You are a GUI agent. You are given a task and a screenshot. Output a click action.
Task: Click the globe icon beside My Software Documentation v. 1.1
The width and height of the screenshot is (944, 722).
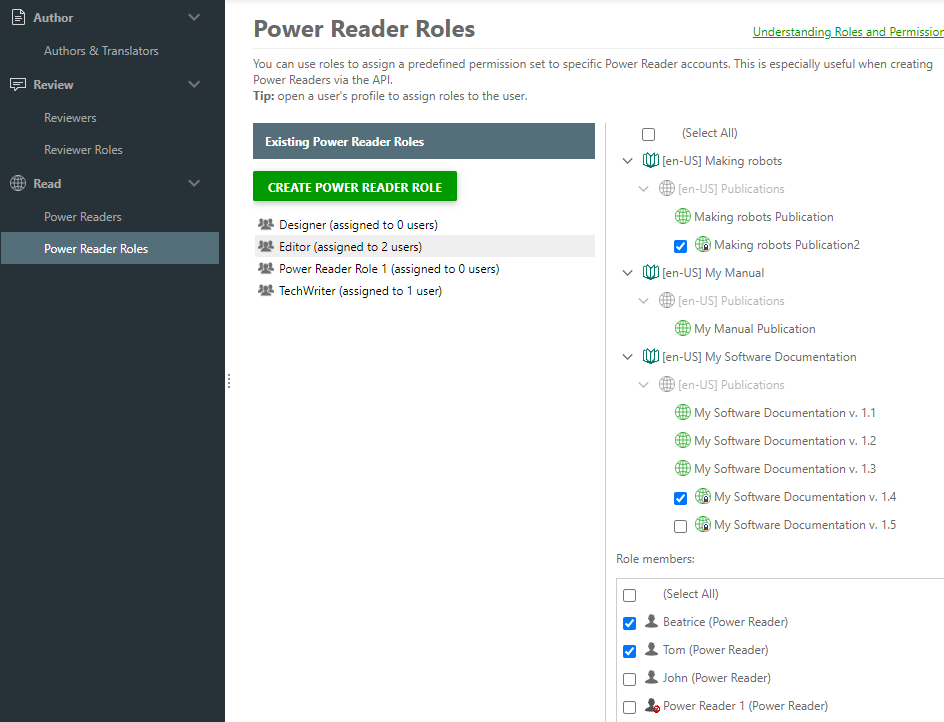(x=683, y=412)
